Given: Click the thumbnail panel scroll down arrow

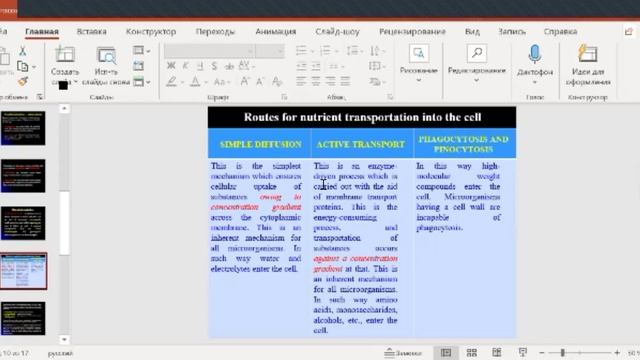Looking at the screenshot, I should [64, 339].
